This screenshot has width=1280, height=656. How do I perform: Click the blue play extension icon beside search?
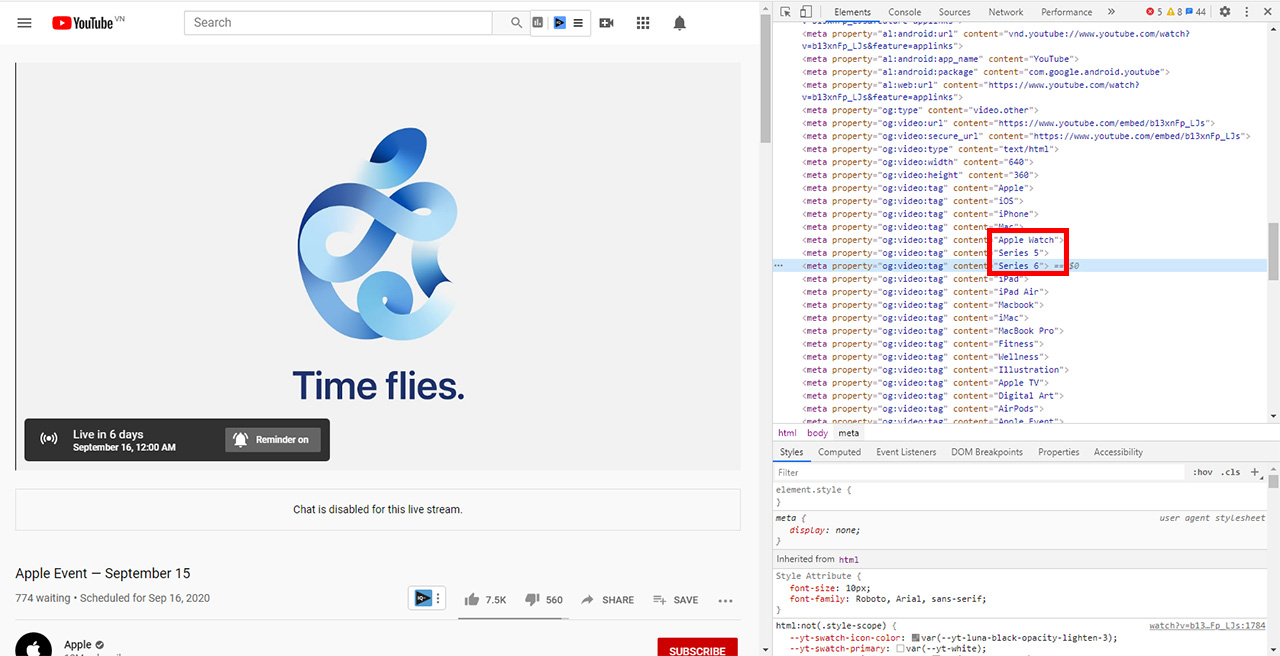(x=559, y=22)
